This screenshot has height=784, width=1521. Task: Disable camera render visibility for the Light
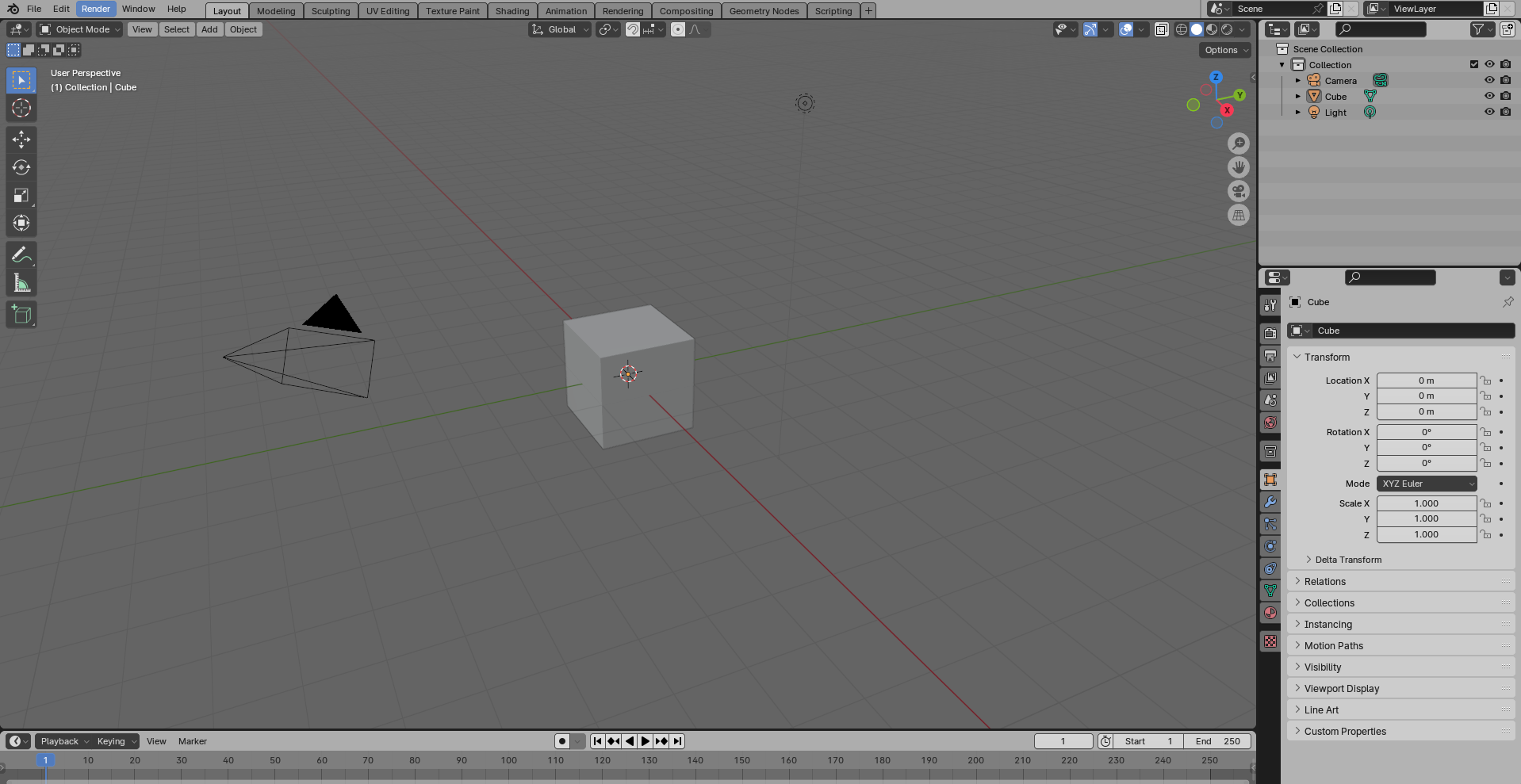1505,112
